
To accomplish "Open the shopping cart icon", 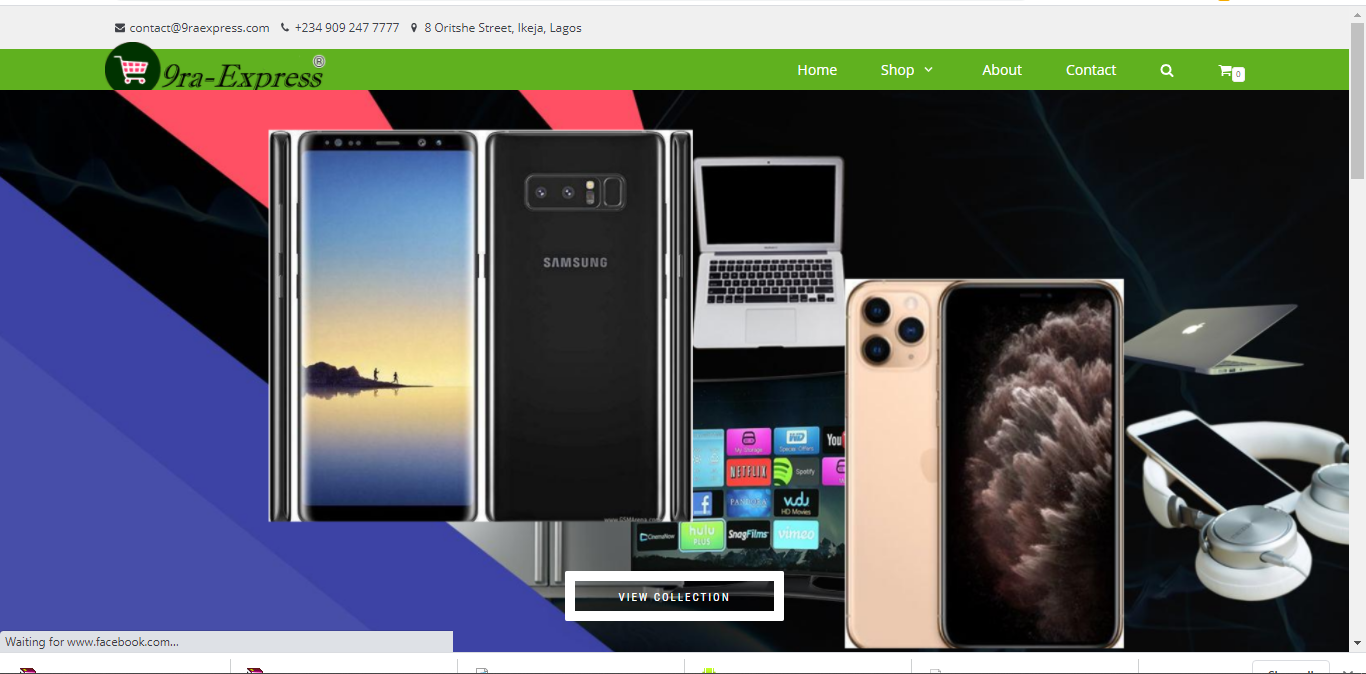I will 1225,70.
